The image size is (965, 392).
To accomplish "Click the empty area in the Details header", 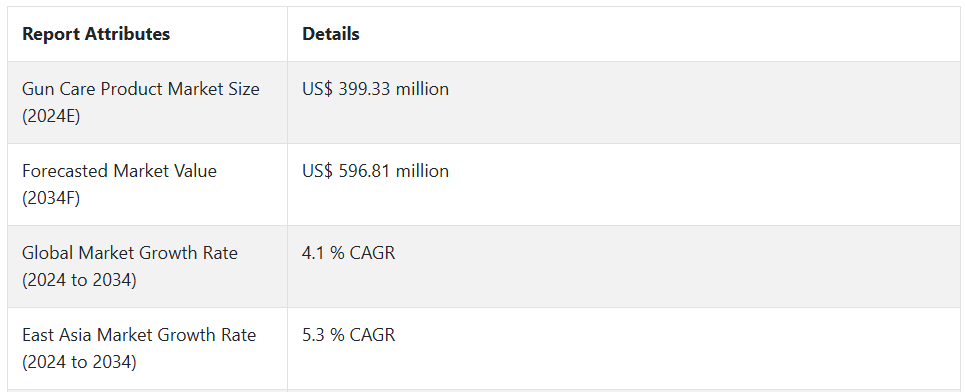I will [659, 34].
